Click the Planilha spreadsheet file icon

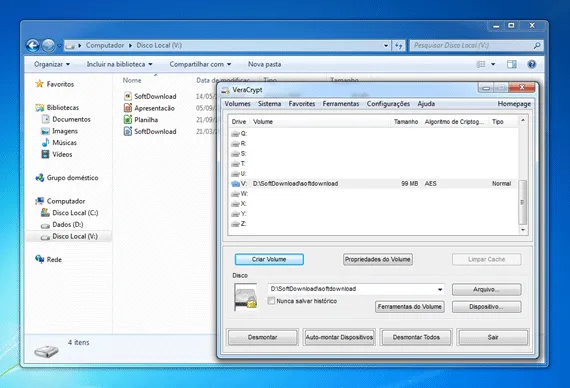(128, 120)
